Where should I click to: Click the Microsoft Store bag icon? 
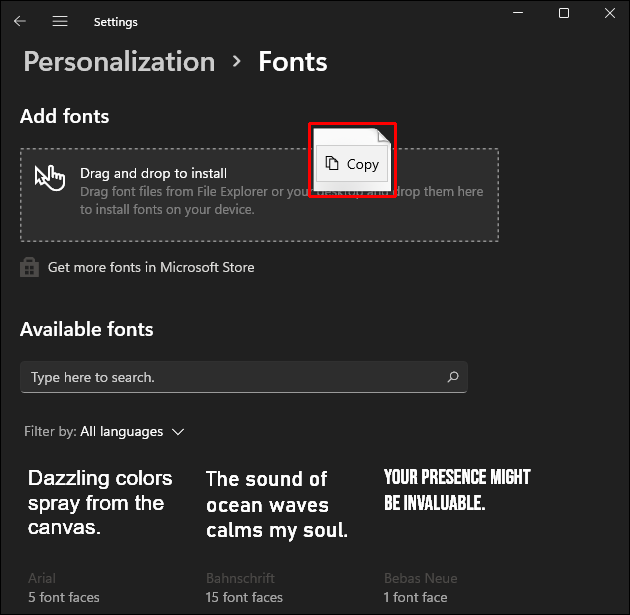click(x=30, y=267)
